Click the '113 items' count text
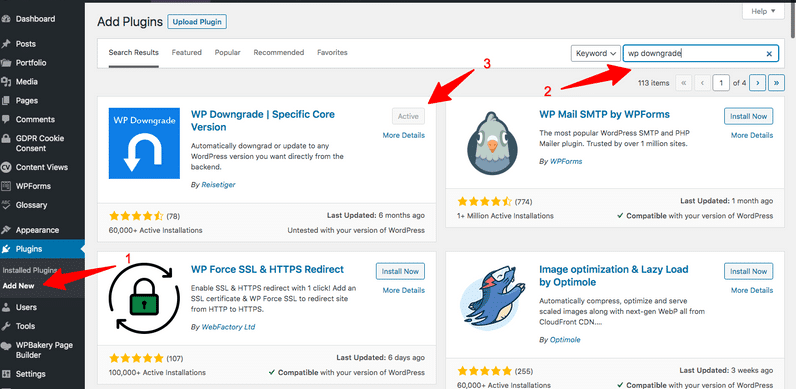 [x=653, y=83]
